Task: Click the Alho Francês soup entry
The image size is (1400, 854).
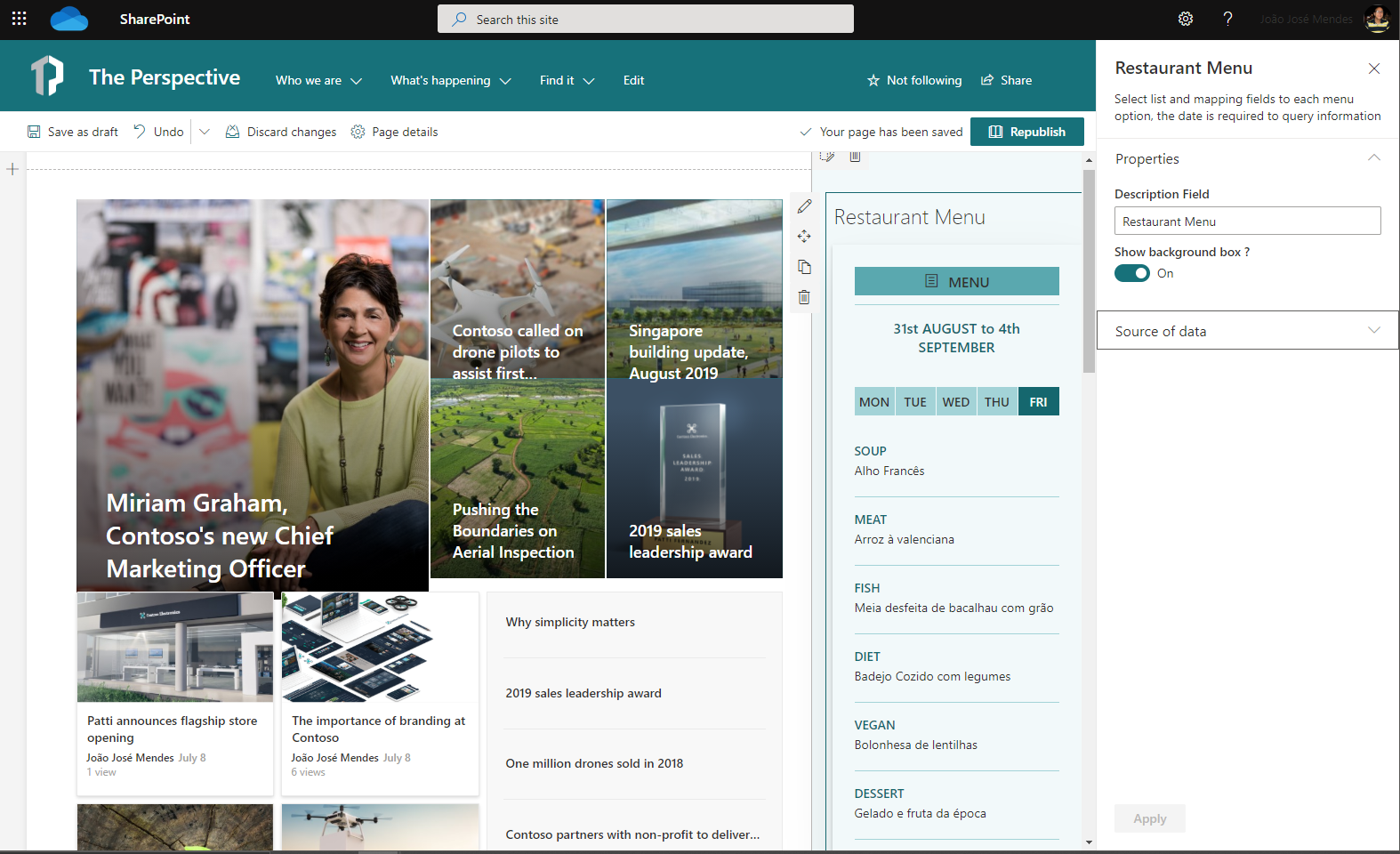Action: click(889, 471)
